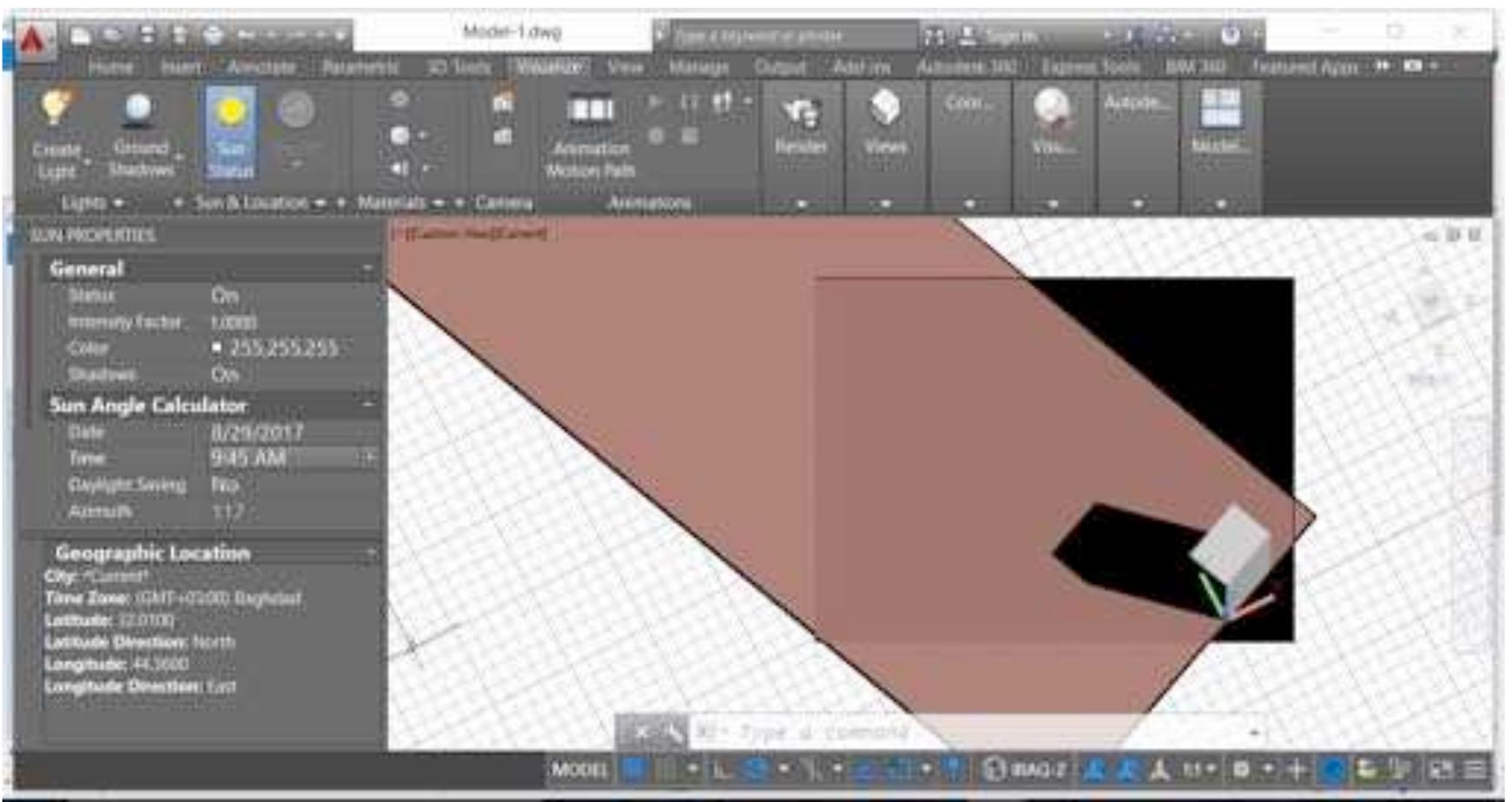
Task: Click the wrench icon beside command line
Action: coord(673,733)
